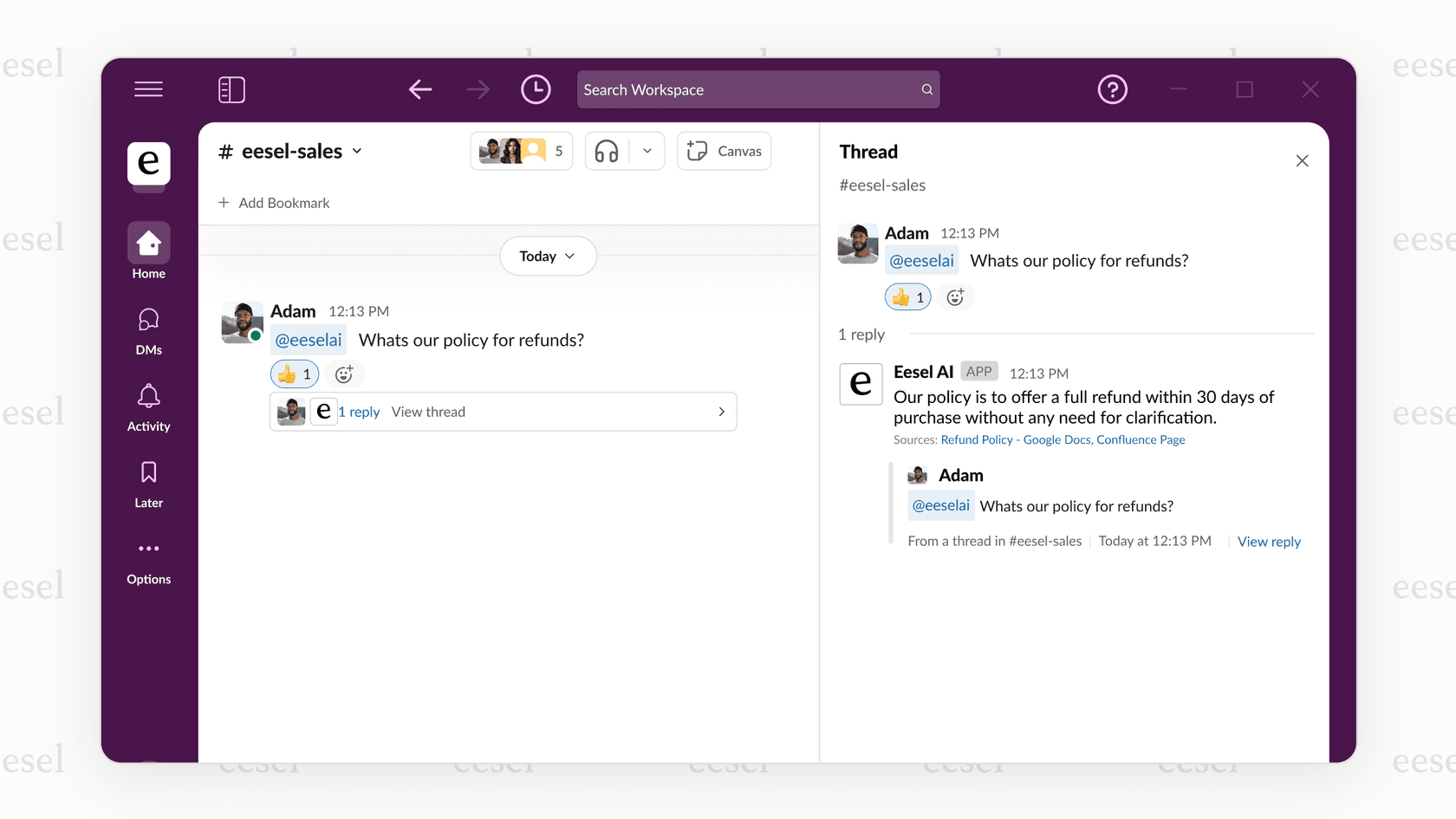Select the eesel workspace icon
Image resolution: width=1456 pixels, height=819 pixels.
148,166
